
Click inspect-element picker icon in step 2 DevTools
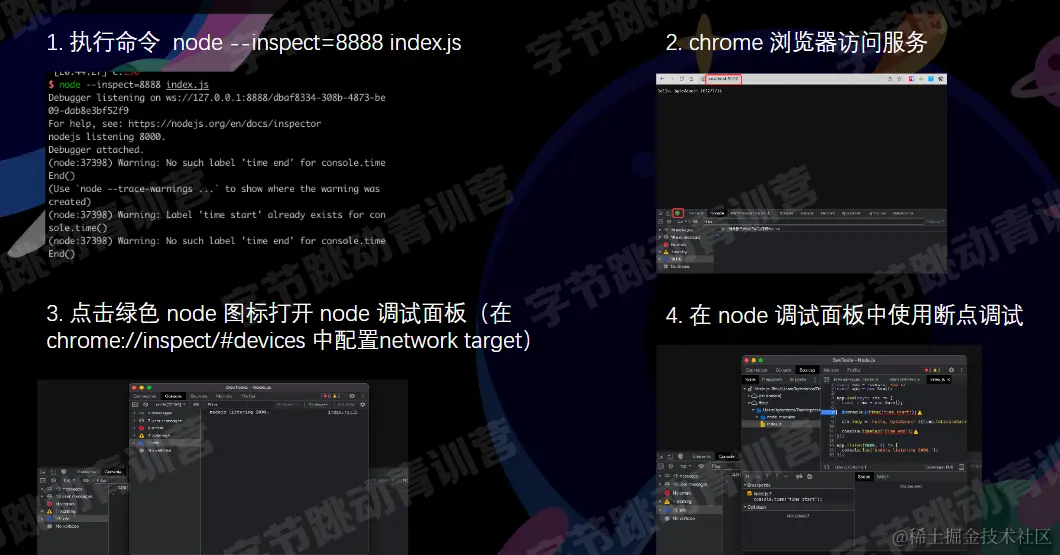pyautogui.click(x=660, y=214)
